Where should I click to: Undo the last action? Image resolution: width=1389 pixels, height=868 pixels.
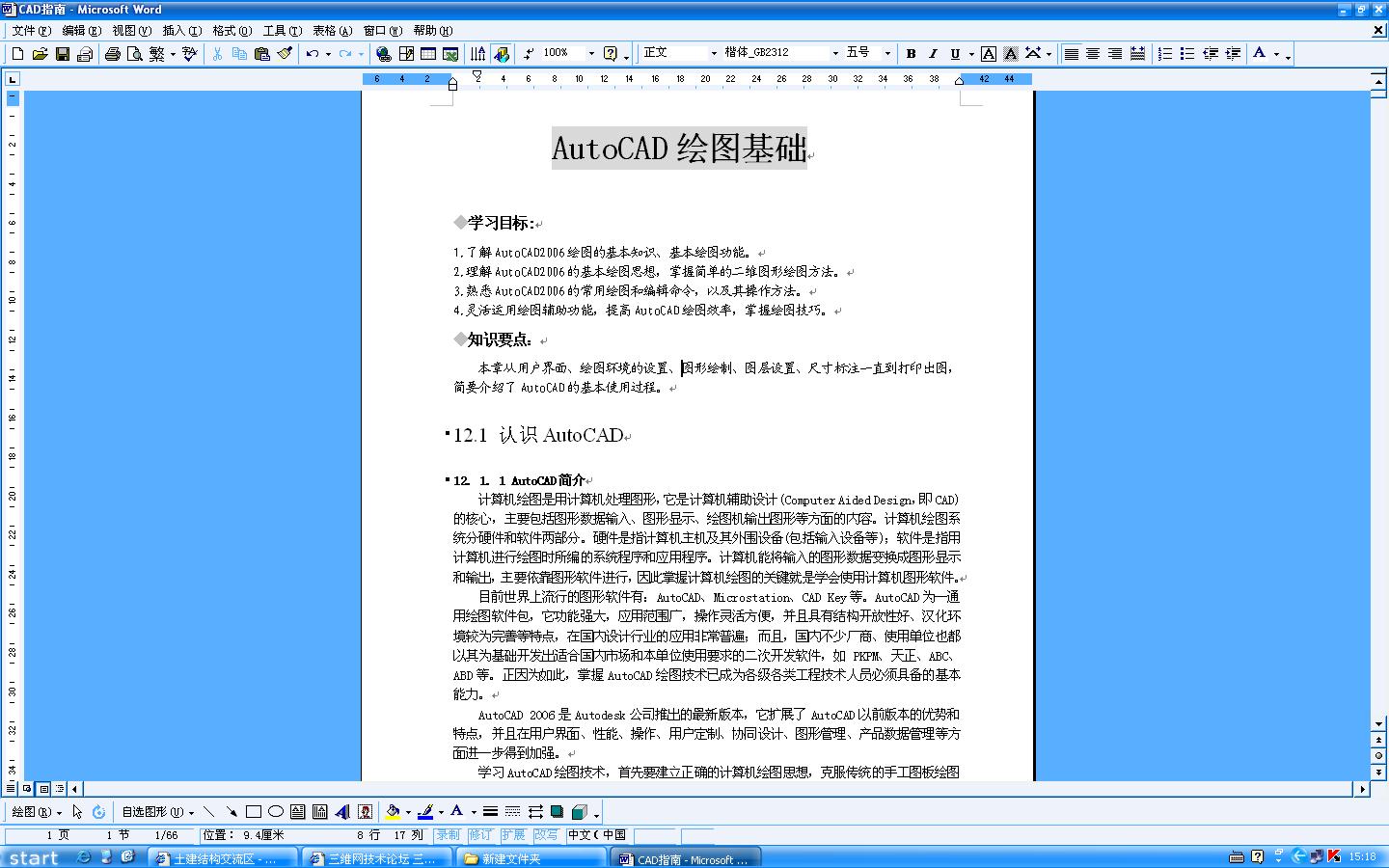(x=312, y=54)
